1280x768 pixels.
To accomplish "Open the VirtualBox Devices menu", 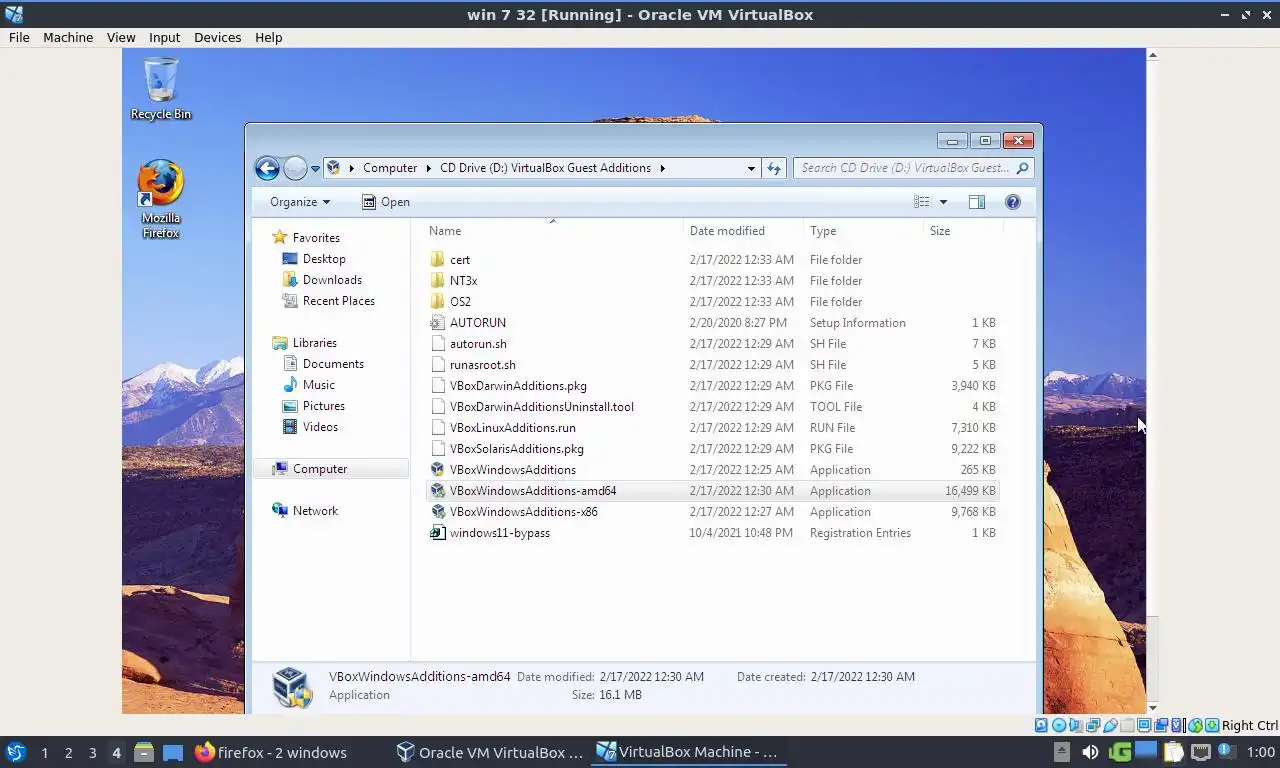I will 217,37.
